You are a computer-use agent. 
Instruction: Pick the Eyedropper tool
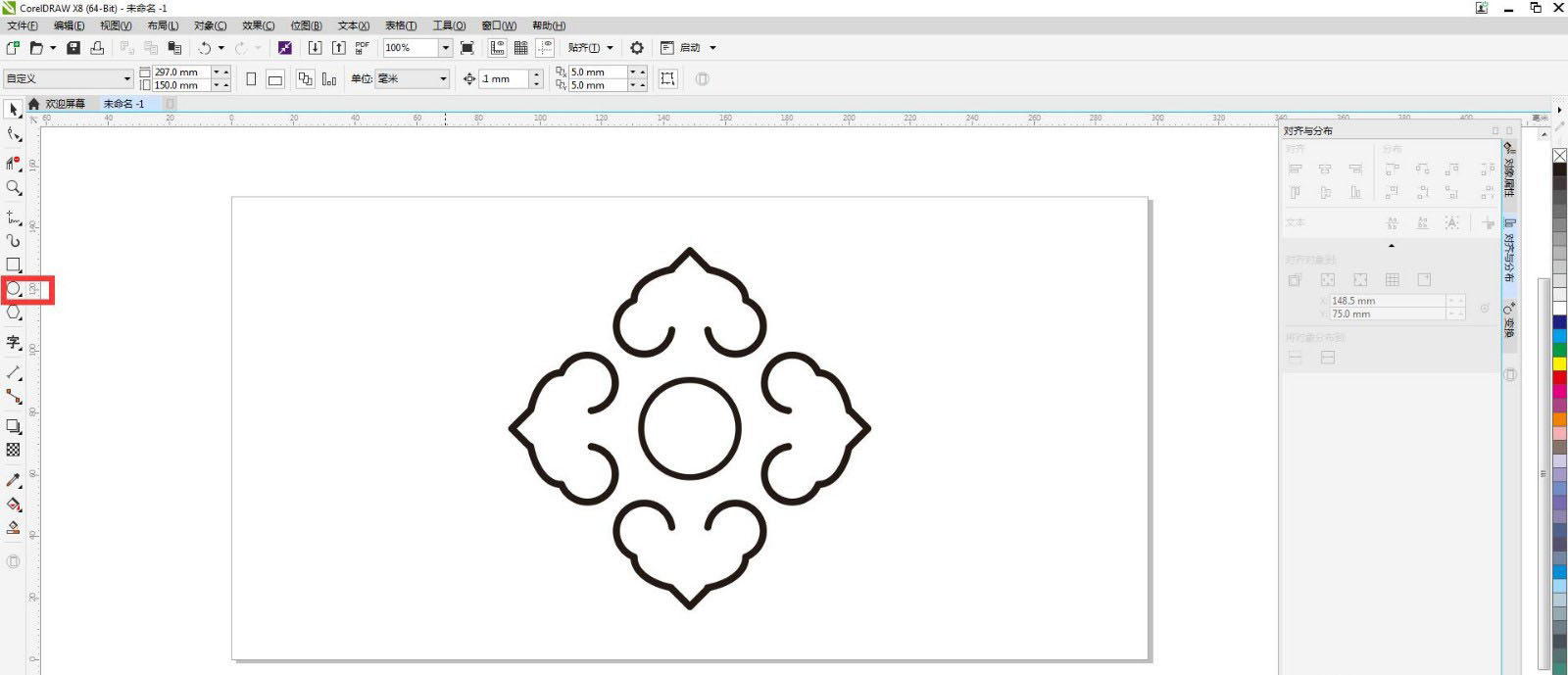coord(14,480)
